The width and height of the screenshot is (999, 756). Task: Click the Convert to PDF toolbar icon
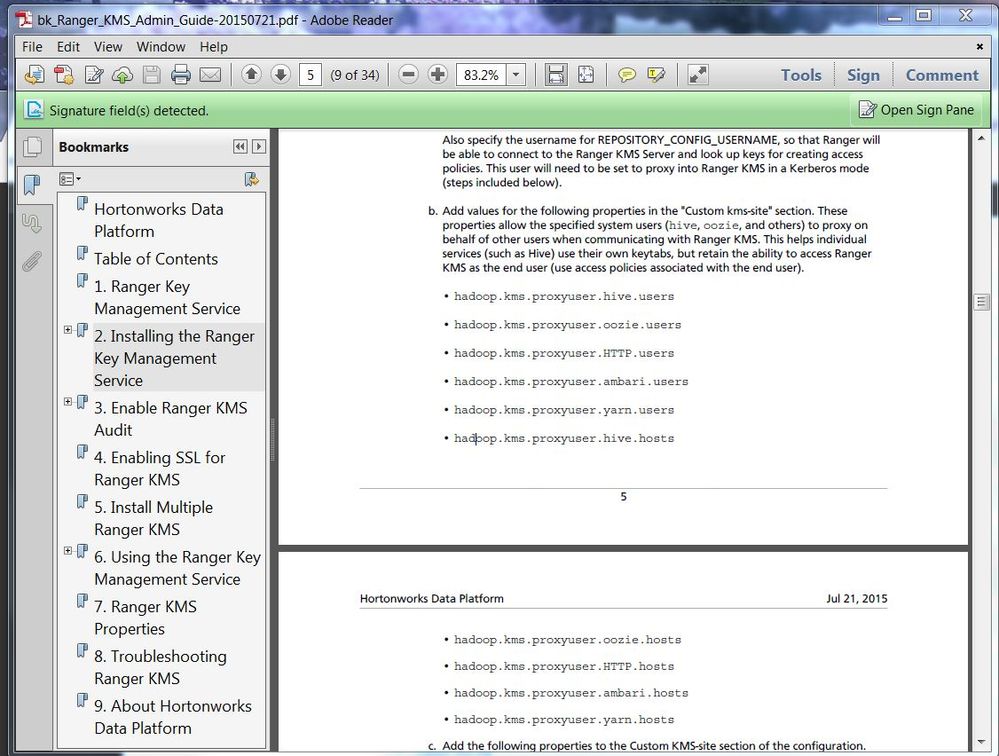coord(64,75)
